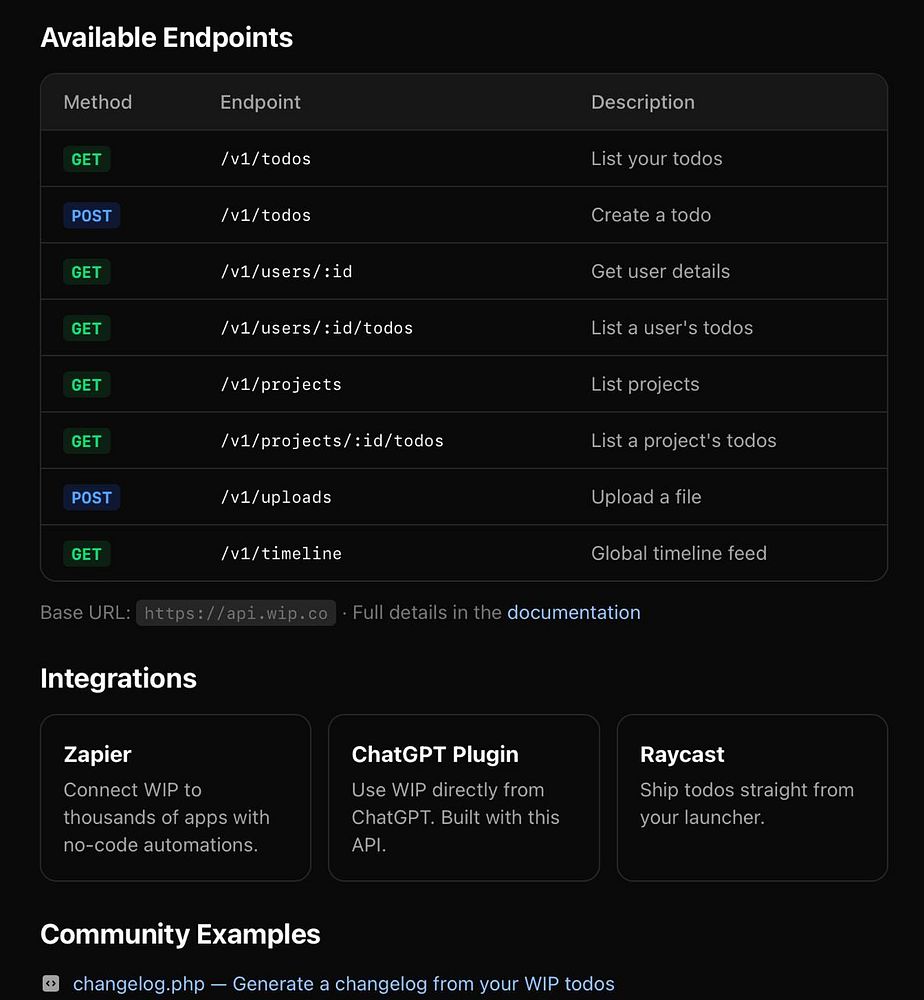Select the Raycast integration card
This screenshot has width=924, height=1000.
(x=752, y=797)
